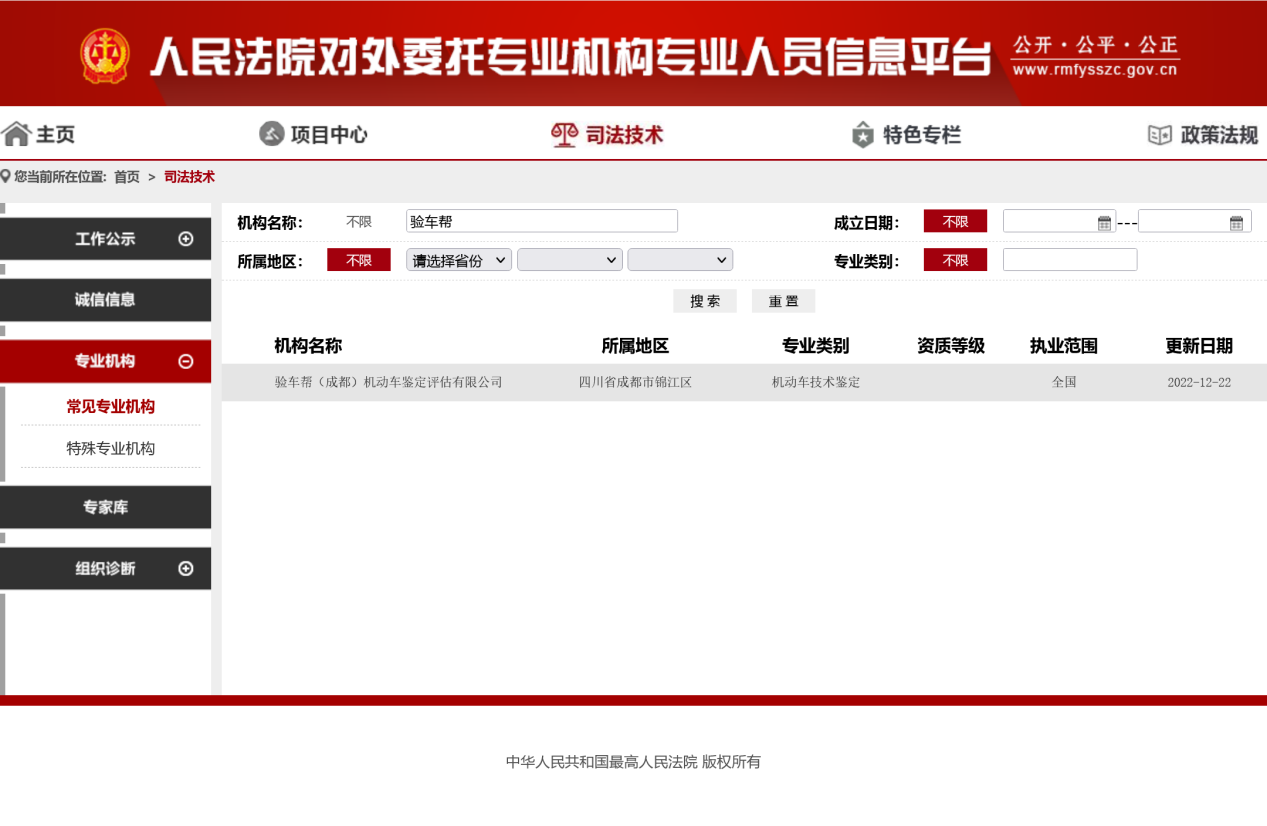
Task: Open calendar picker for start date
Action: coord(1104,223)
